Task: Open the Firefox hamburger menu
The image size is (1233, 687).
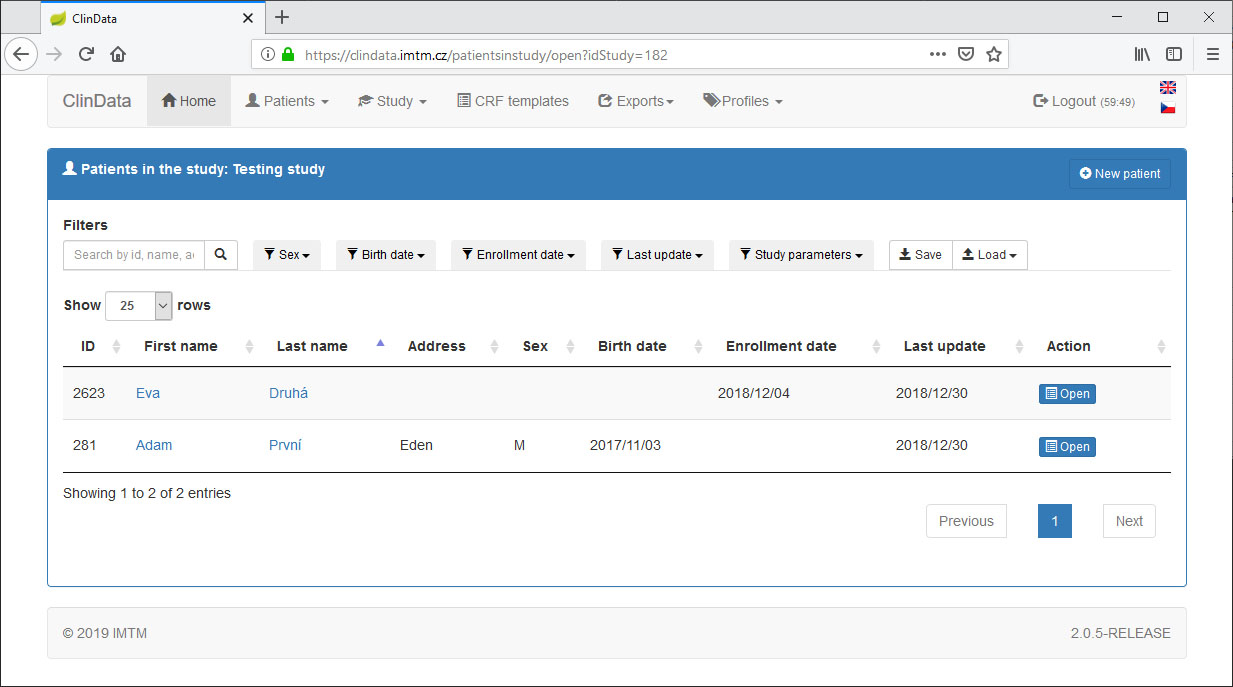Action: point(1213,55)
